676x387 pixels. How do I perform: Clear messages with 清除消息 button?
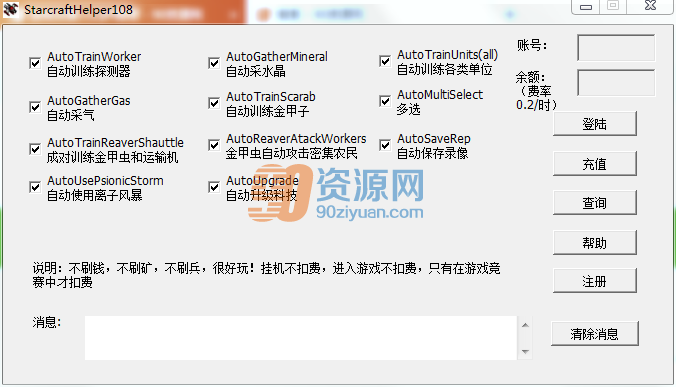(595, 334)
